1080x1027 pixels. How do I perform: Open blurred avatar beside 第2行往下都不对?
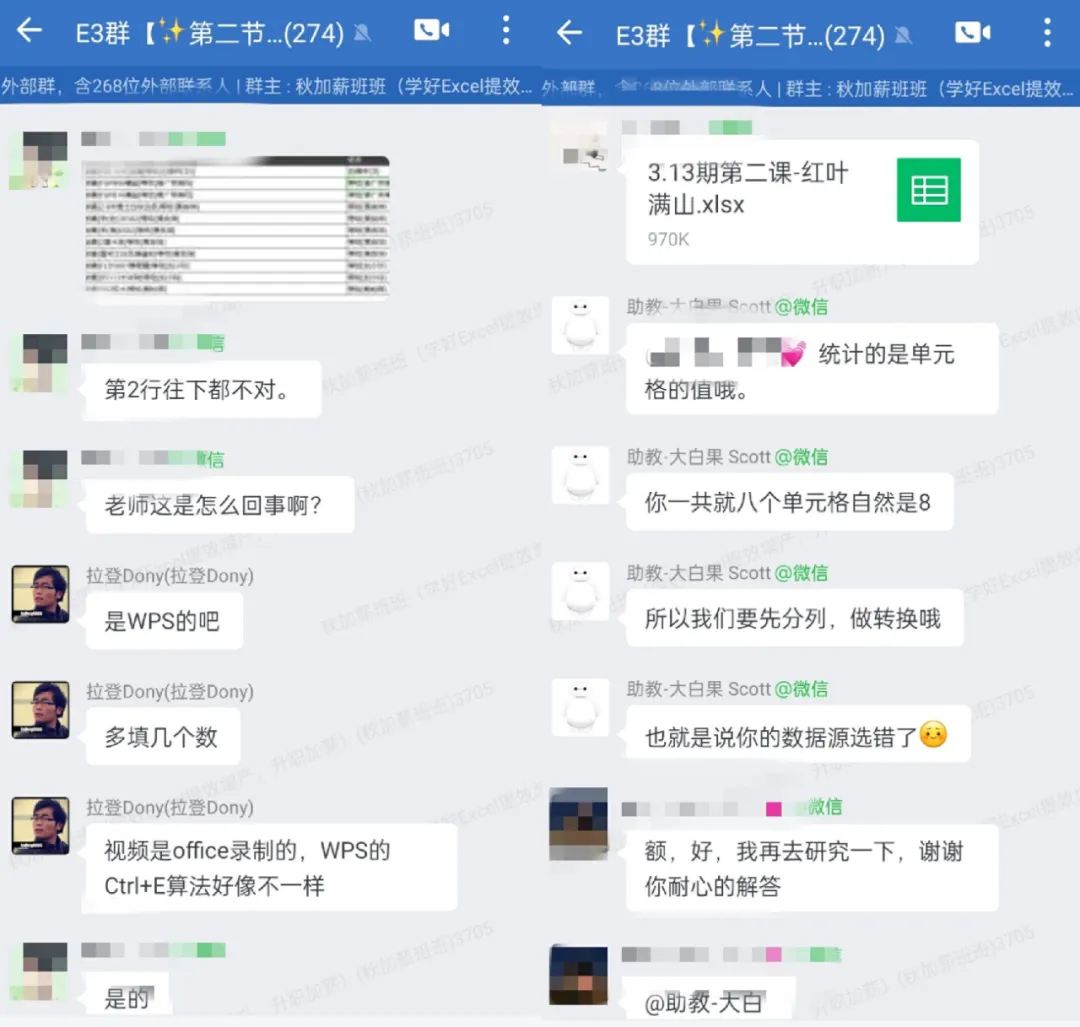tap(39, 363)
